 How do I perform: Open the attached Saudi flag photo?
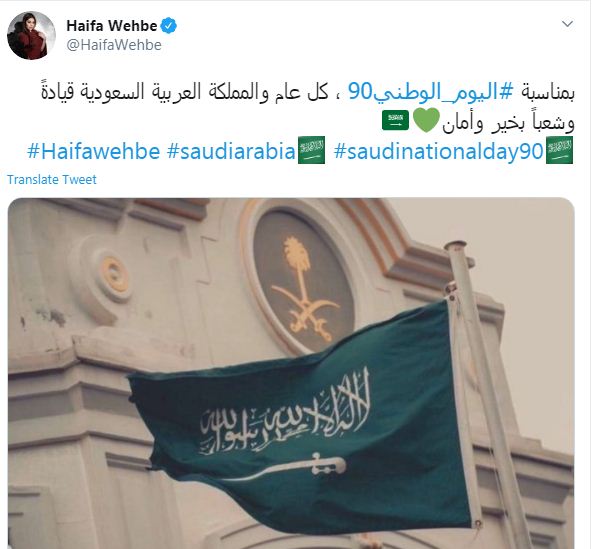[x=291, y=373]
